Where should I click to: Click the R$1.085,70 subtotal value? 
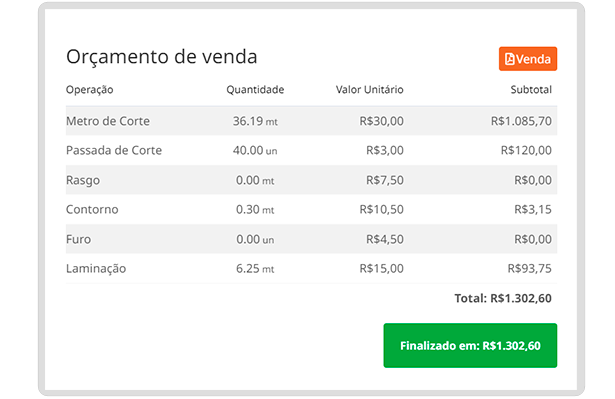[x=521, y=121]
